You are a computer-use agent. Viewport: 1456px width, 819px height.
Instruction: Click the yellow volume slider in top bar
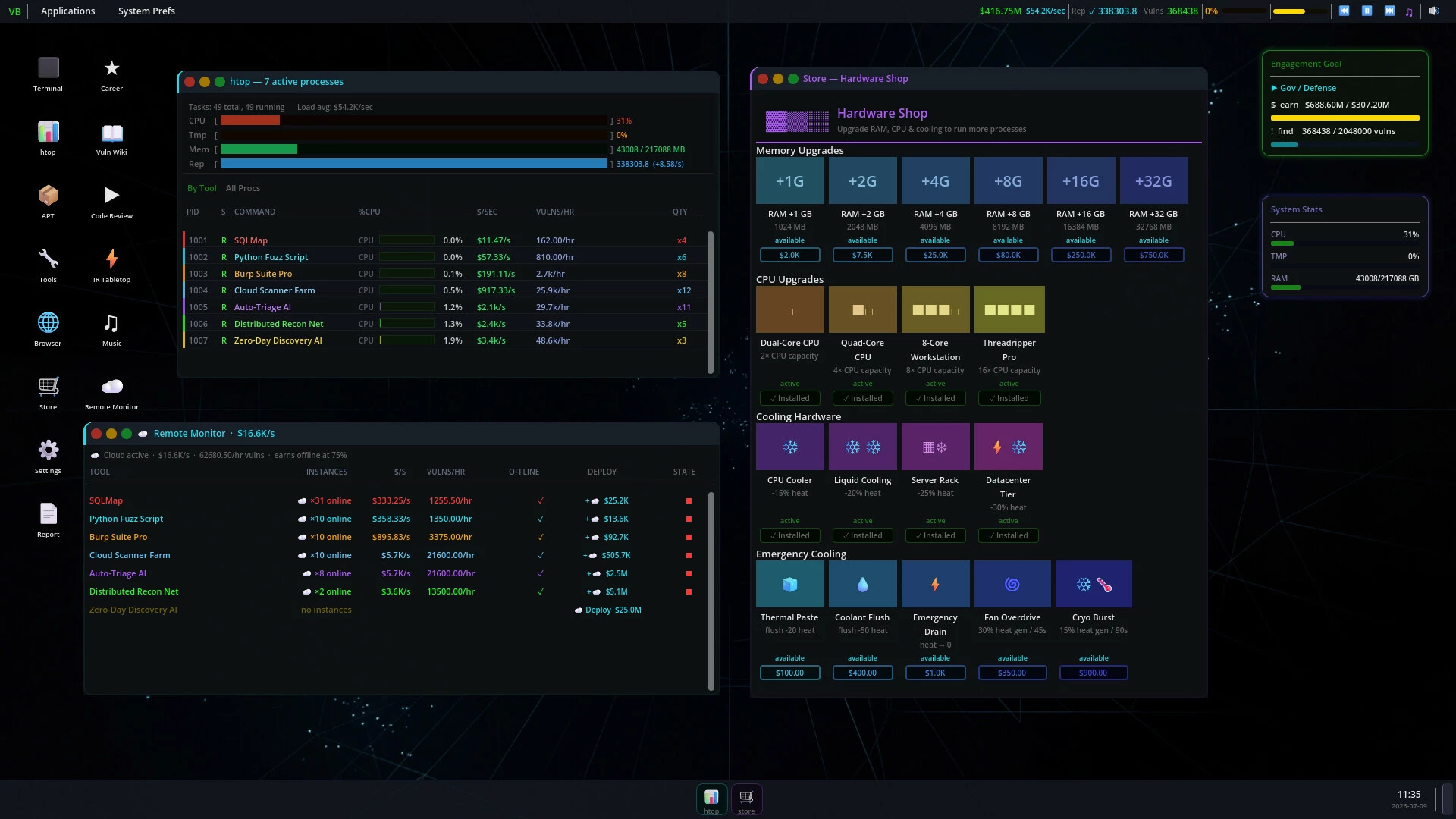[x=1301, y=11]
